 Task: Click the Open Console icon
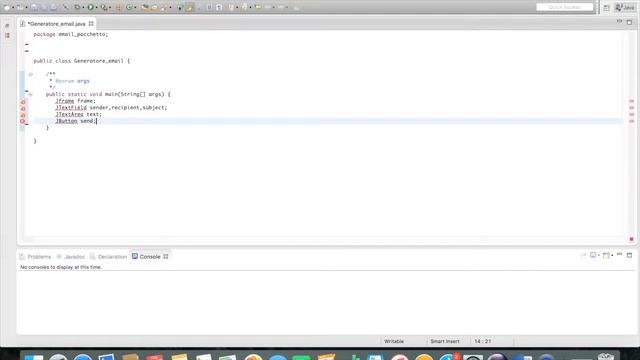(x=606, y=256)
